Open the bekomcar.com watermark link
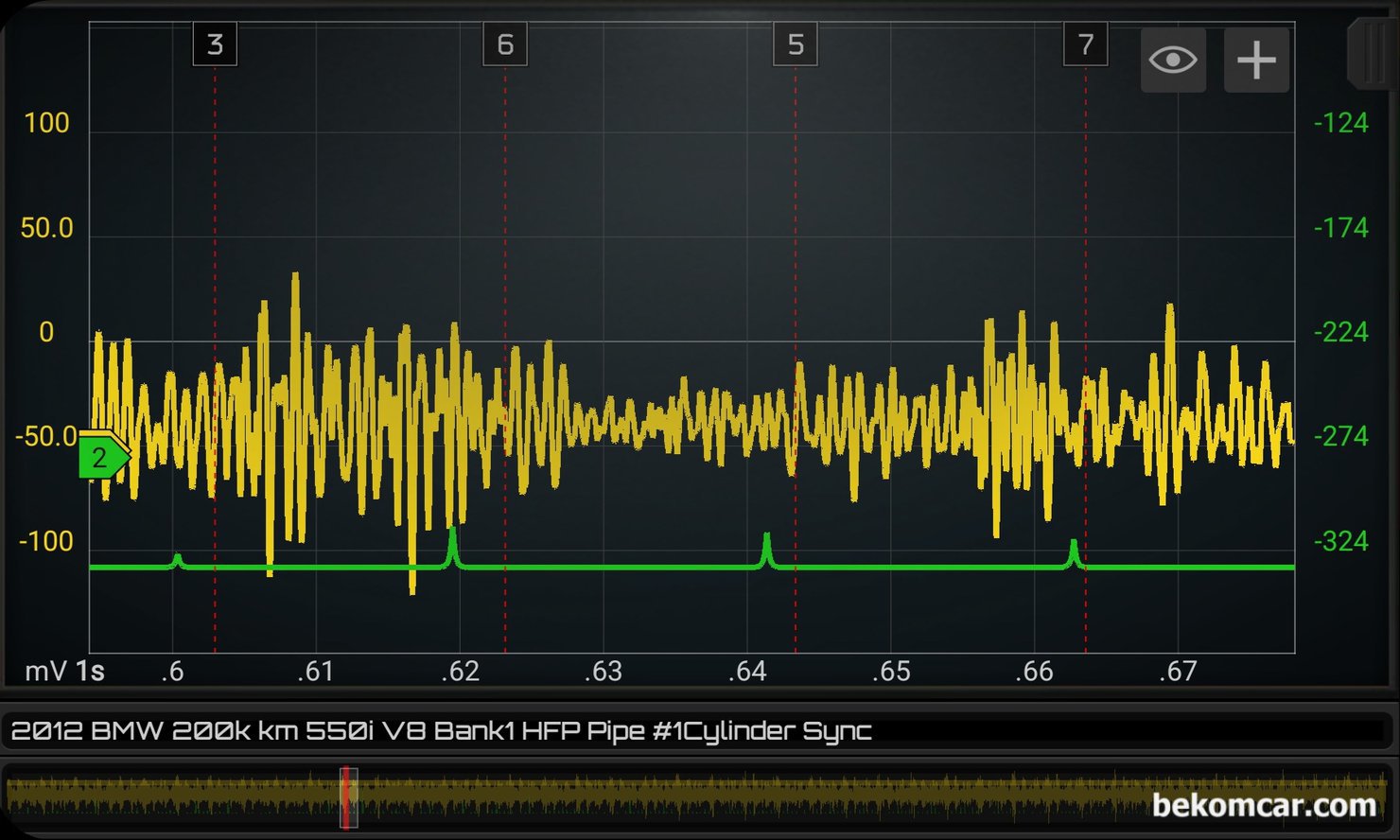Viewport: 1400px width, 840px height. point(1264,806)
